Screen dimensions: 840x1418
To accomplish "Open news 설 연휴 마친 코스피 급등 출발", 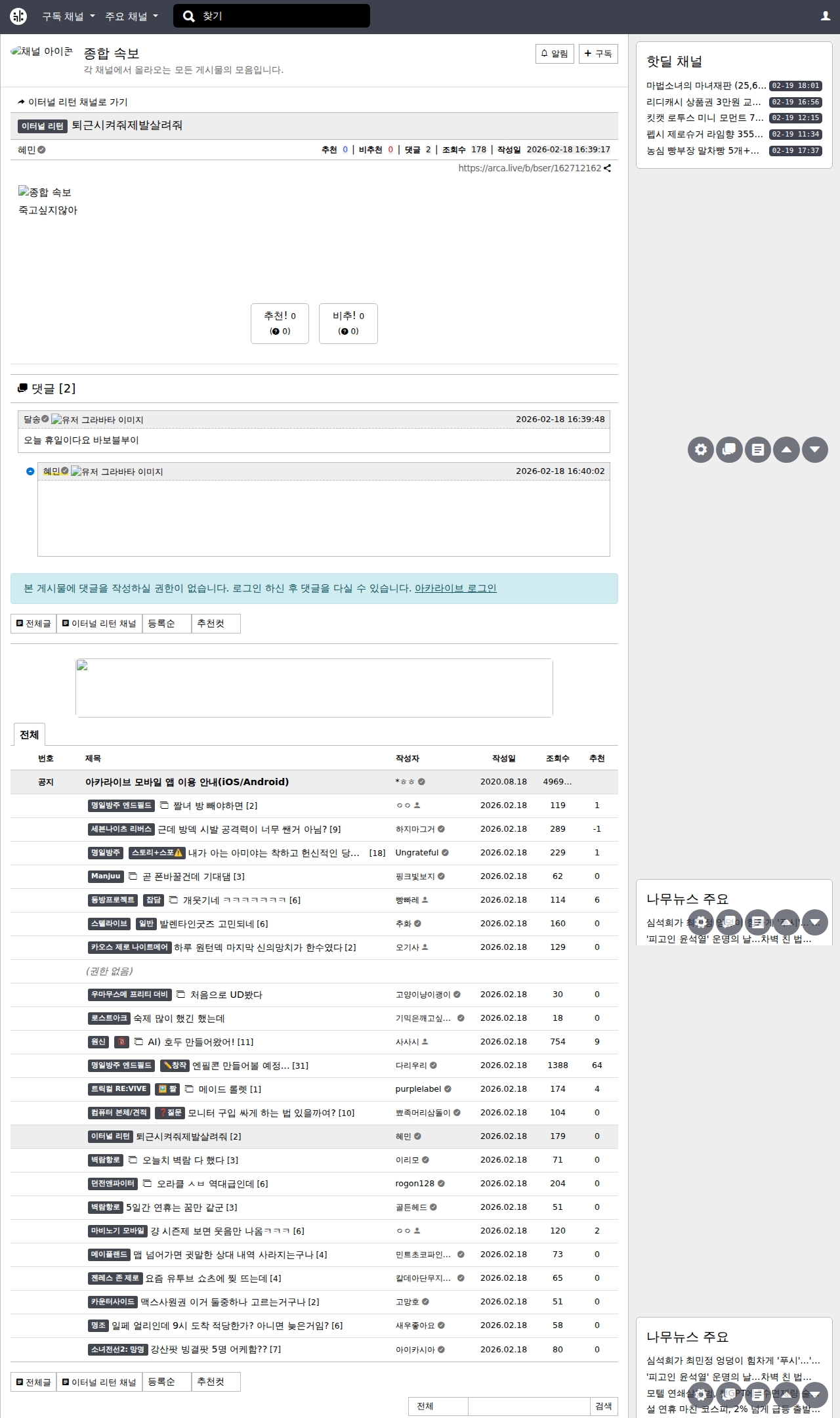I will click(x=733, y=1409).
